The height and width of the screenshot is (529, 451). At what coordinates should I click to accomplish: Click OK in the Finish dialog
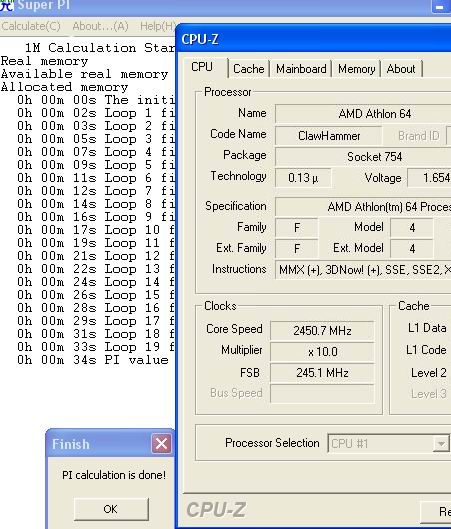(111, 509)
